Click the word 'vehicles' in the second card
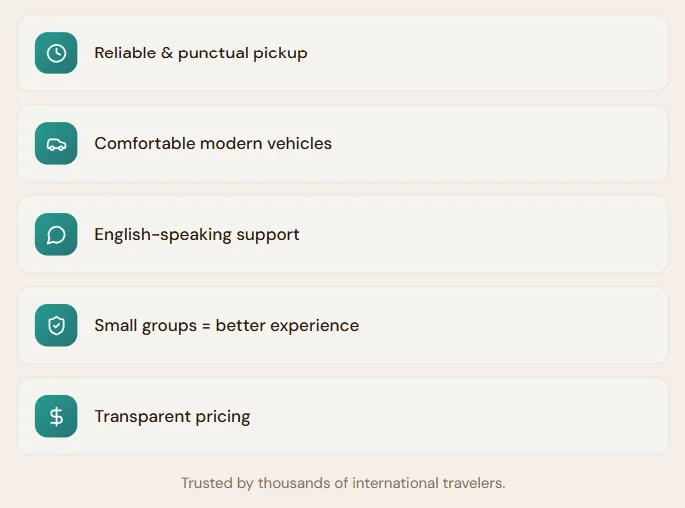 point(299,144)
